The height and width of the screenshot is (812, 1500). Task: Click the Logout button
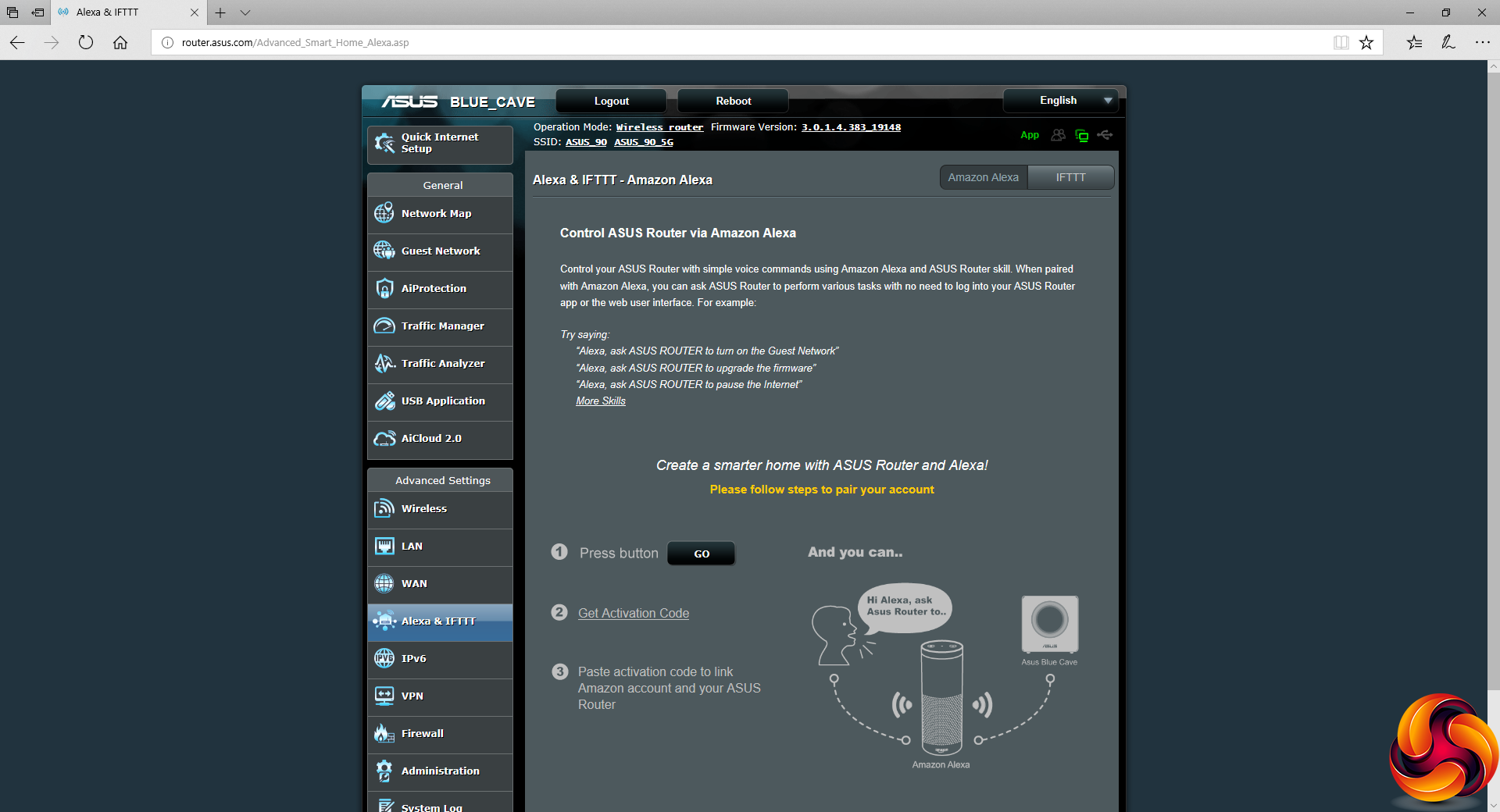(x=611, y=101)
